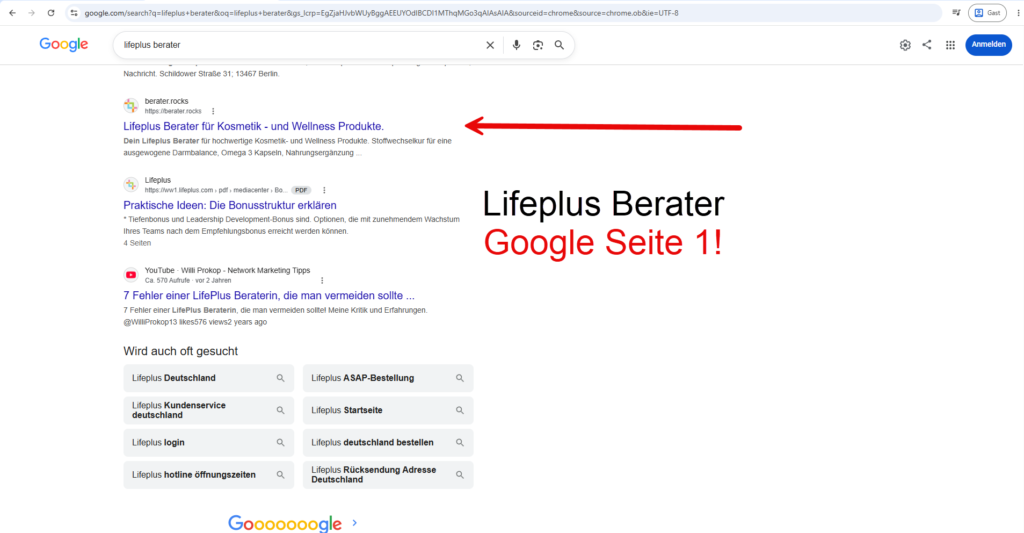Click the share icon near settings
The image size is (1024, 533).
point(927,44)
